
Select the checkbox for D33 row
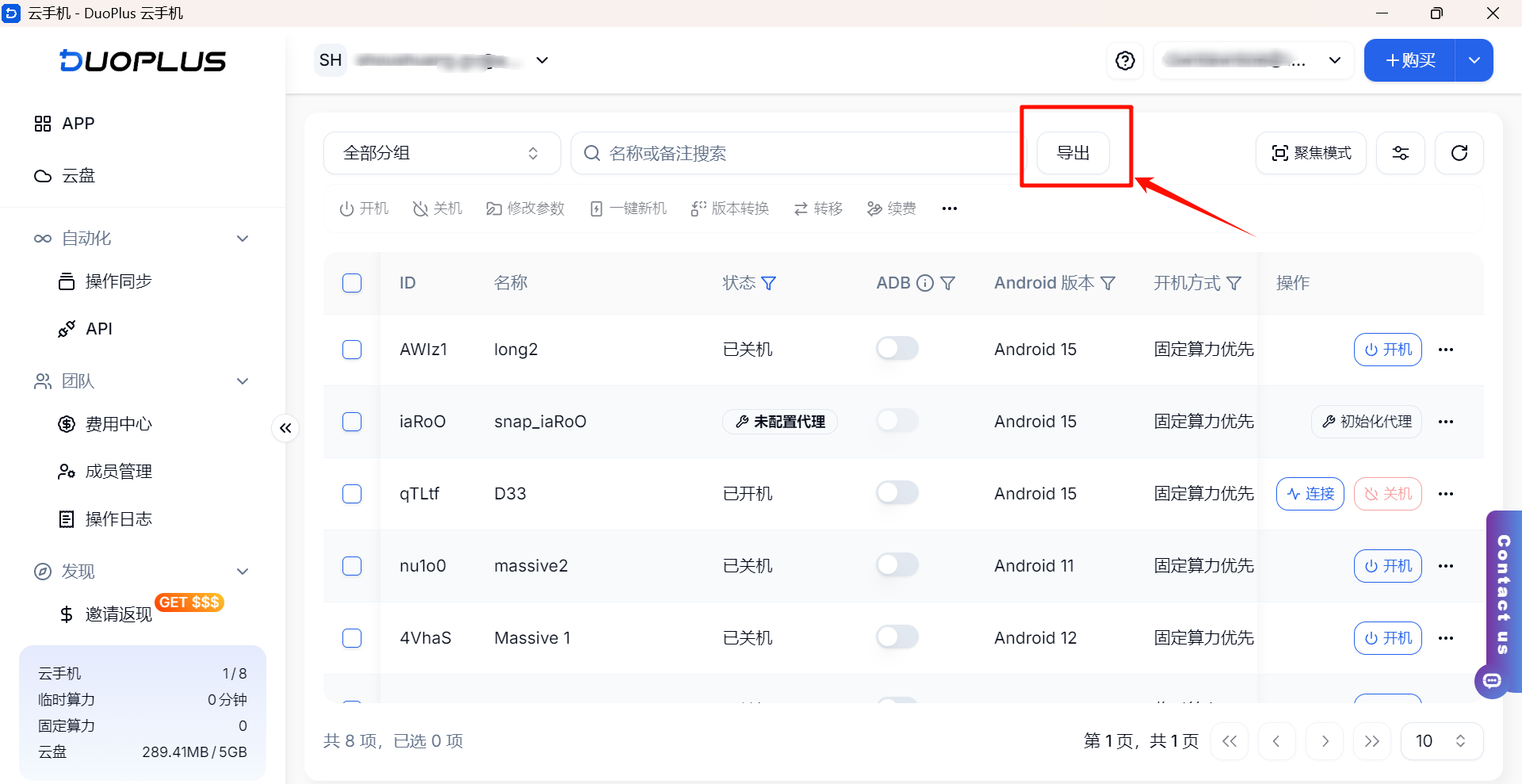pos(352,494)
